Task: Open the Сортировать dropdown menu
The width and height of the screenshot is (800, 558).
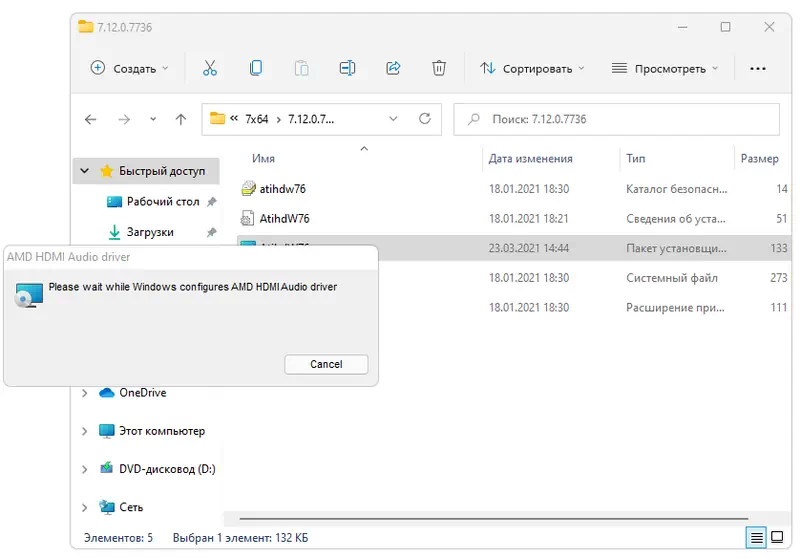Action: (x=531, y=68)
